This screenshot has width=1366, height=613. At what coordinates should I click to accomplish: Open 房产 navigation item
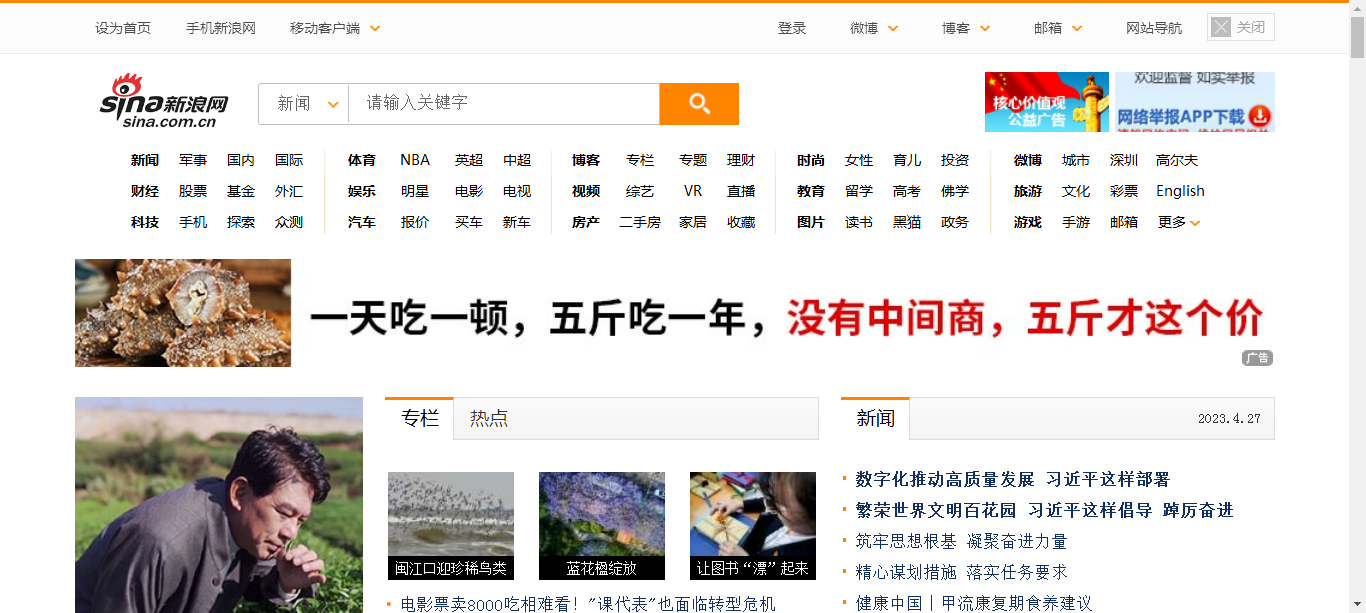[586, 222]
